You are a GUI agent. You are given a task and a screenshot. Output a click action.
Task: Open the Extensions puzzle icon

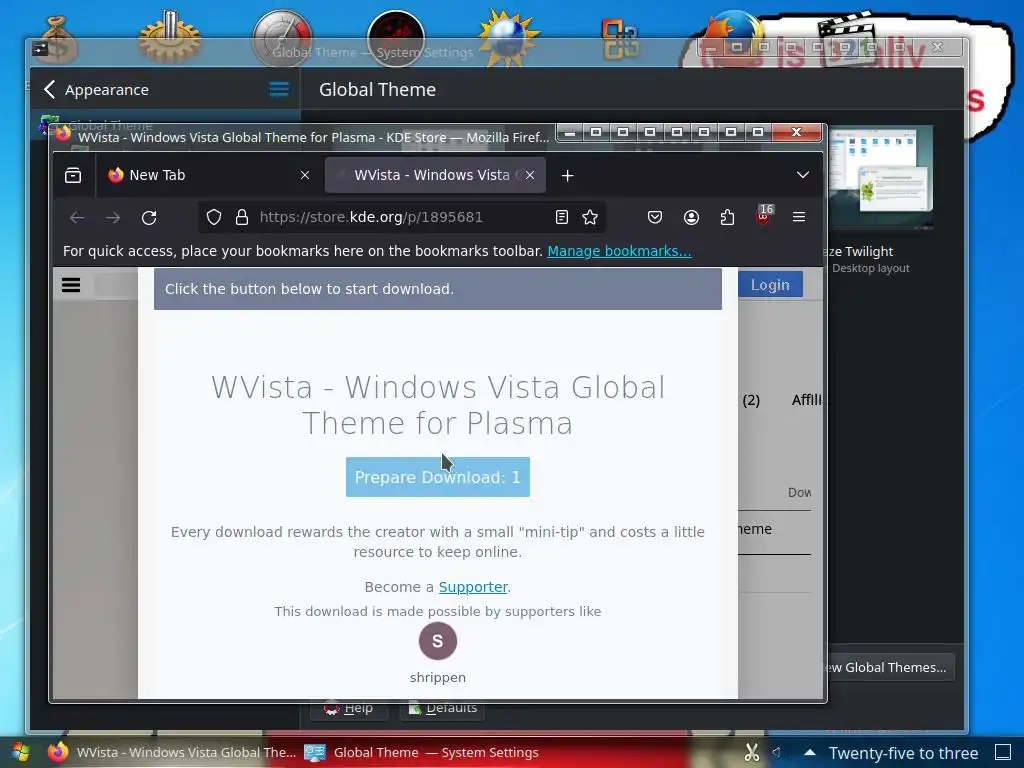(x=727, y=217)
